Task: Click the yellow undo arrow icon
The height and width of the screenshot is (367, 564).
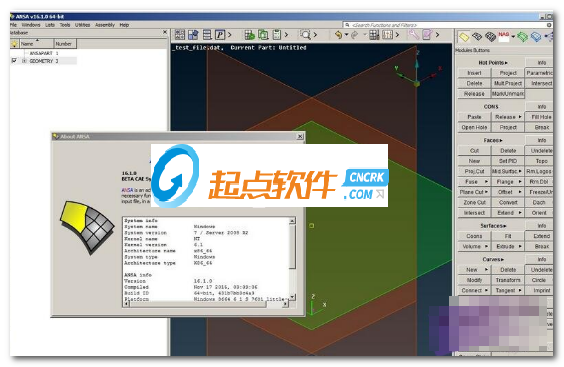Action: [338, 35]
